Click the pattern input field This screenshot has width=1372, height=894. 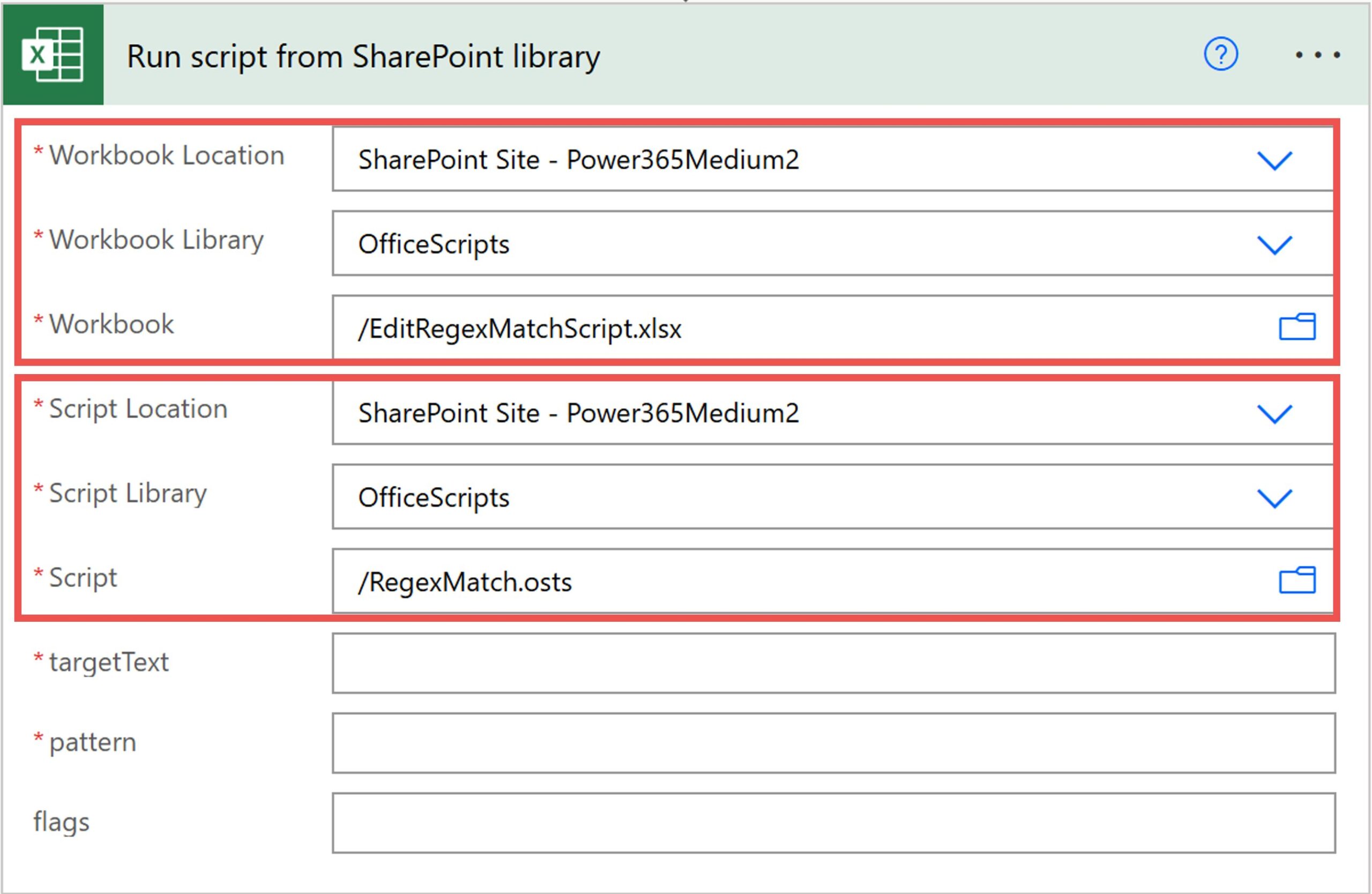[x=833, y=743]
